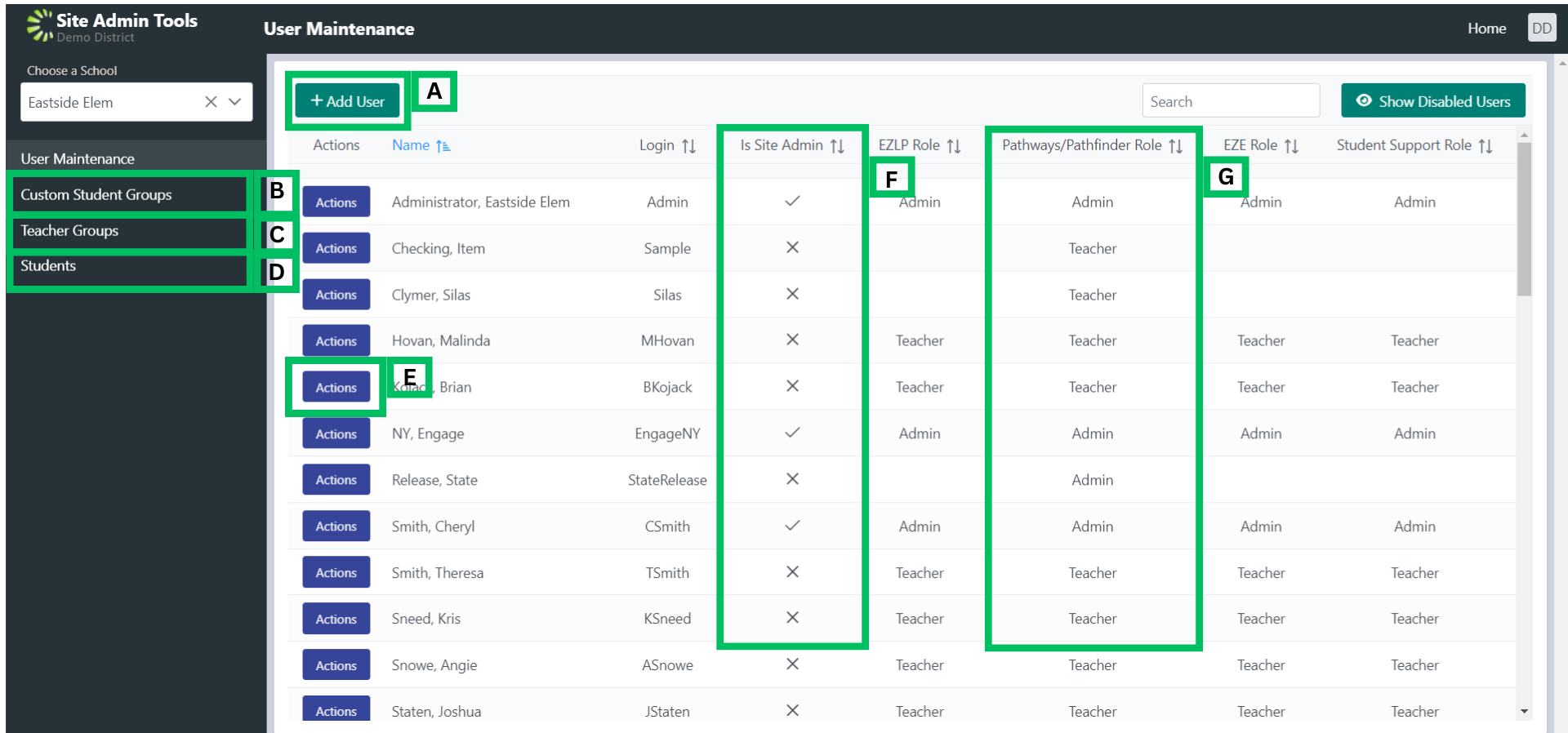Click into the Search field
This screenshot has width=1568, height=733.
1231,101
